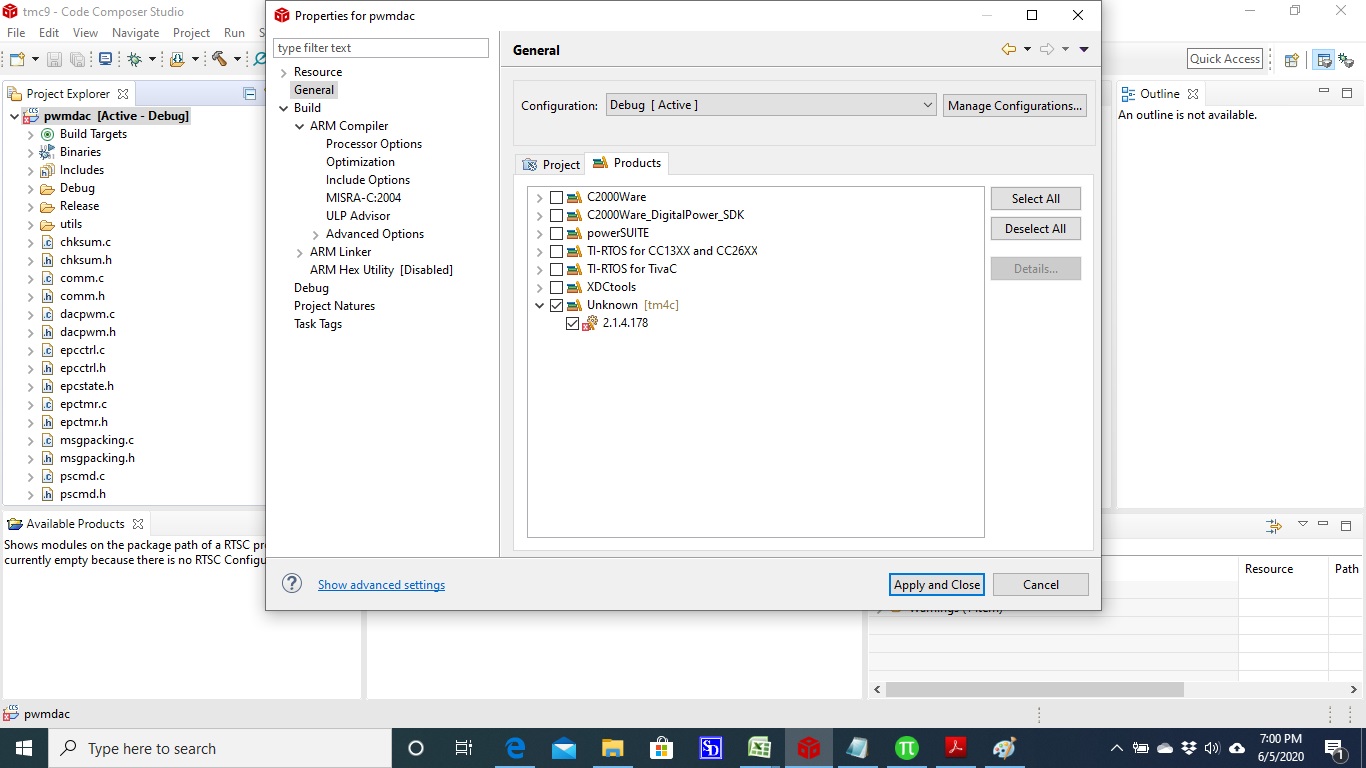Check the powerSUITE product checkbox
Viewport: 1366px width, 768px height.
(557, 233)
